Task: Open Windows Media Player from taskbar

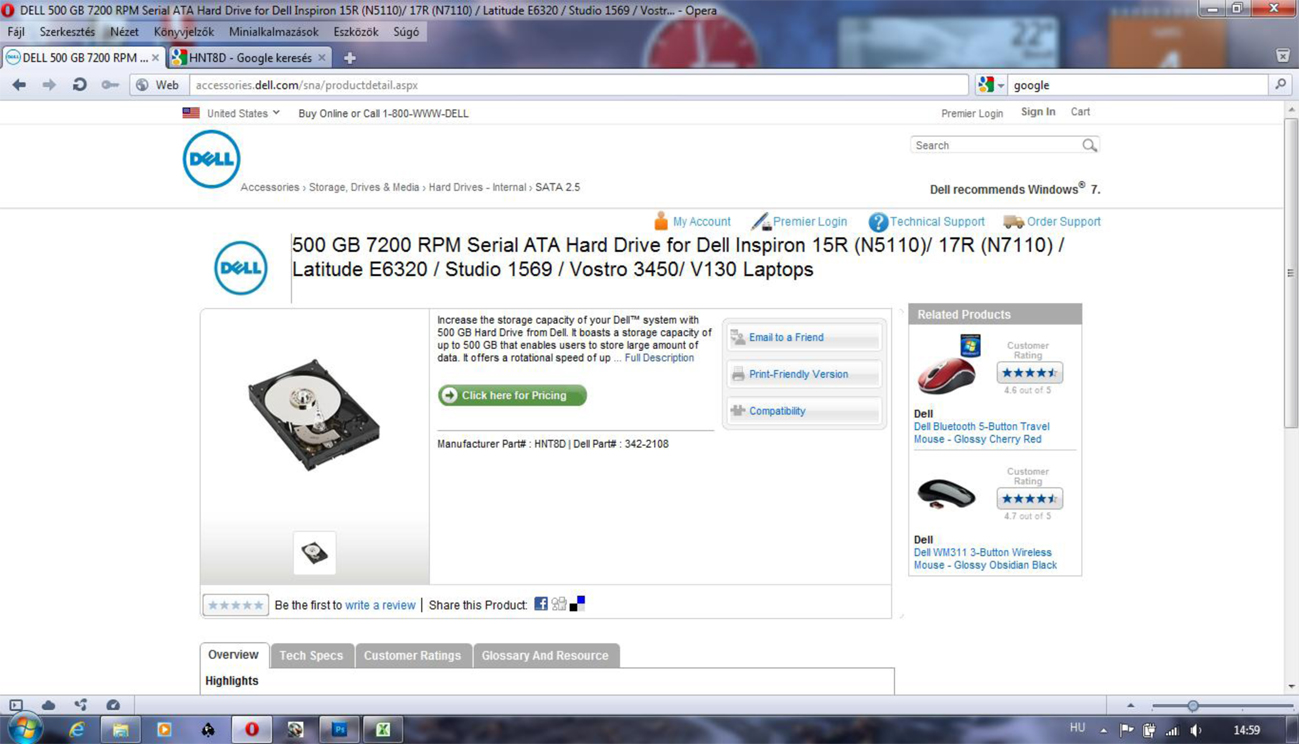Action: [164, 730]
